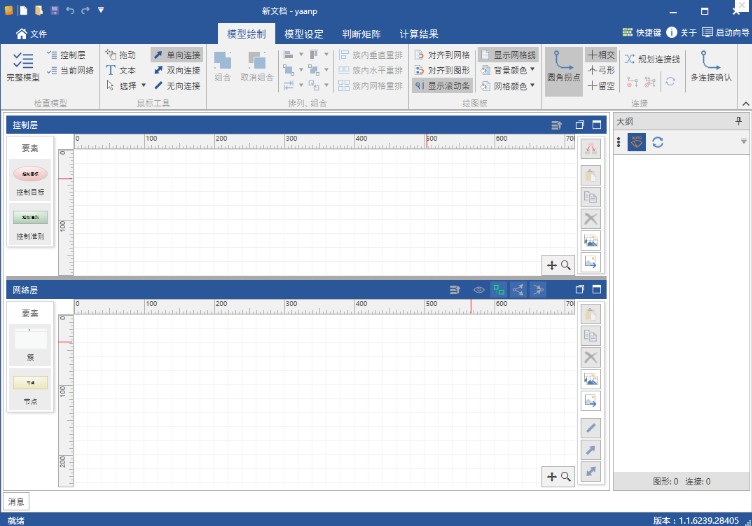
Task: Click the magnifier zoom icon in 控制层 canvas
Action: pos(566,265)
